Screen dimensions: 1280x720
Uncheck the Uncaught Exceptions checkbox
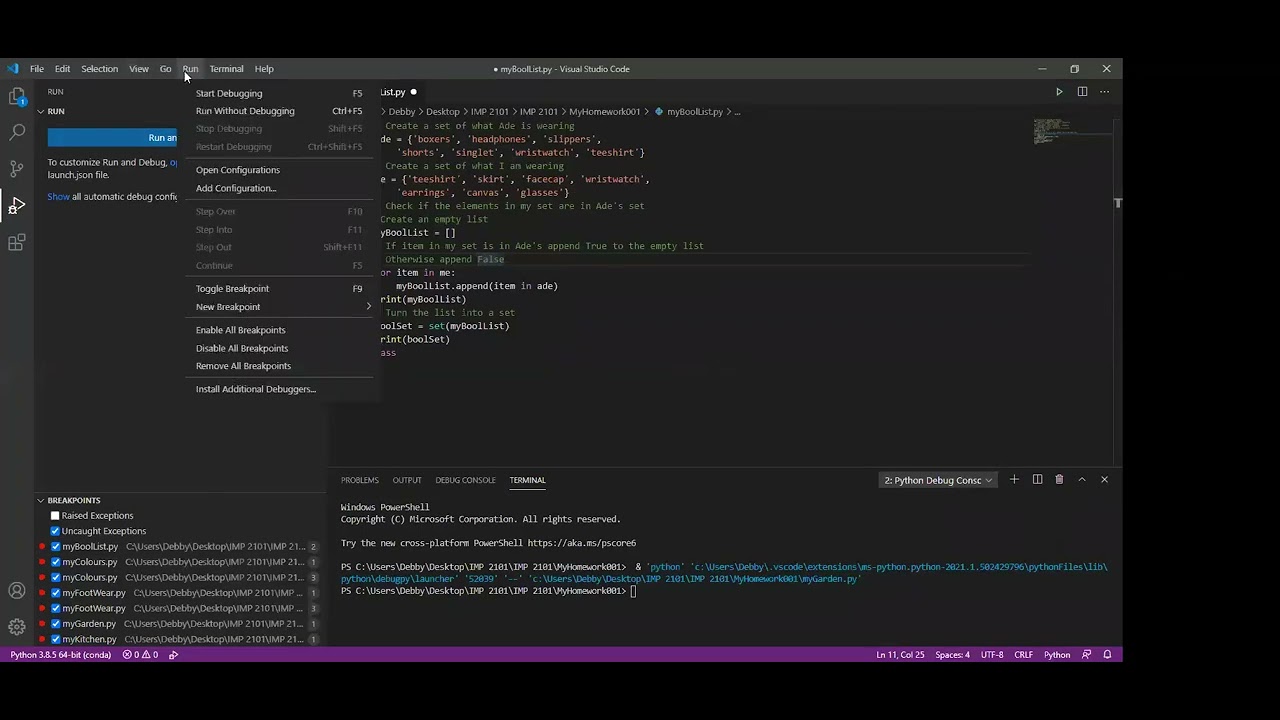pyautogui.click(x=55, y=531)
